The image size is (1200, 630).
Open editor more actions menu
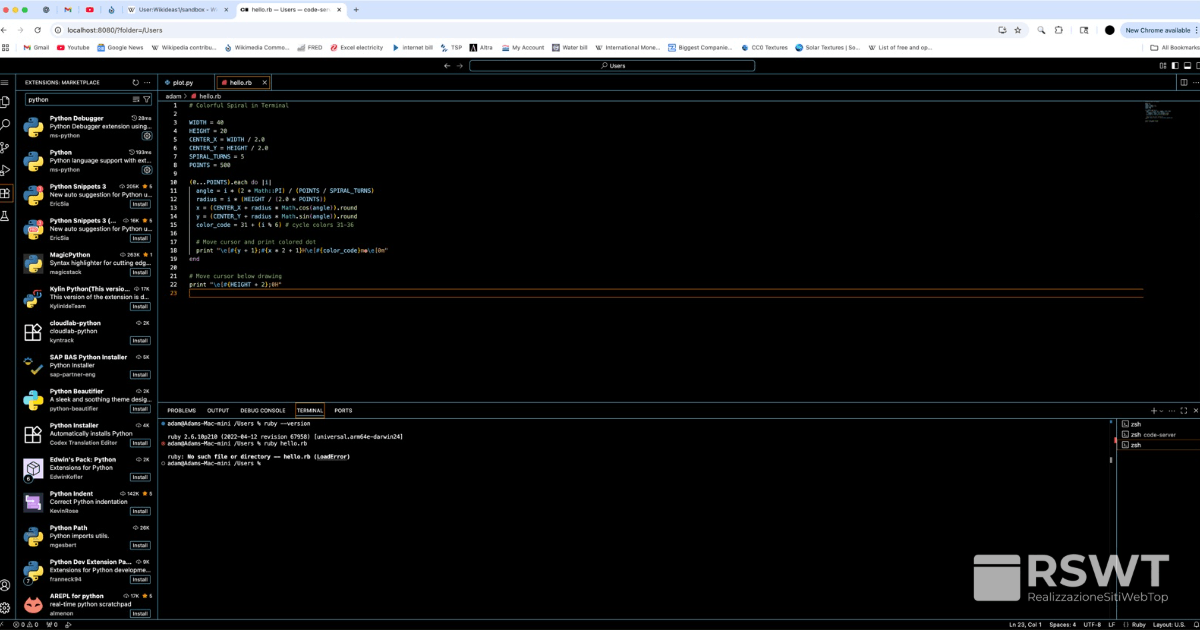click(1194, 82)
